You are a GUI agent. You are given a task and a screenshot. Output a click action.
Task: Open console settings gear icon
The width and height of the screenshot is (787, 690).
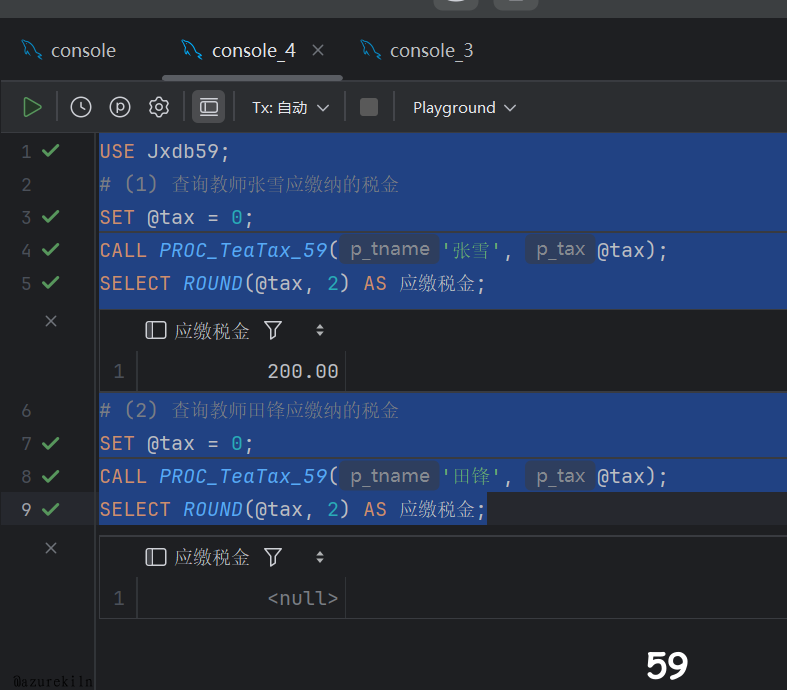159,107
